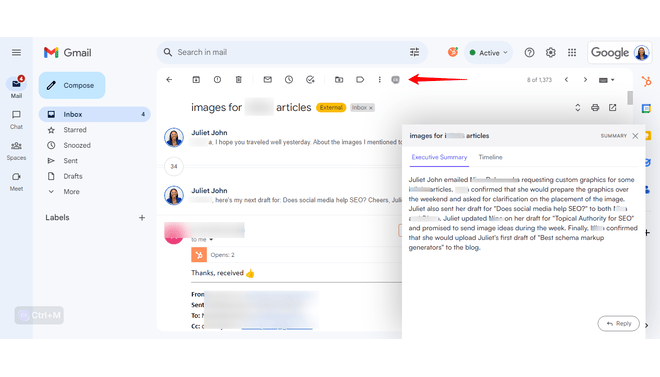This screenshot has height=377, width=660.
Task: Snooze this email with the clock icon
Action: [x=289, y=80]
